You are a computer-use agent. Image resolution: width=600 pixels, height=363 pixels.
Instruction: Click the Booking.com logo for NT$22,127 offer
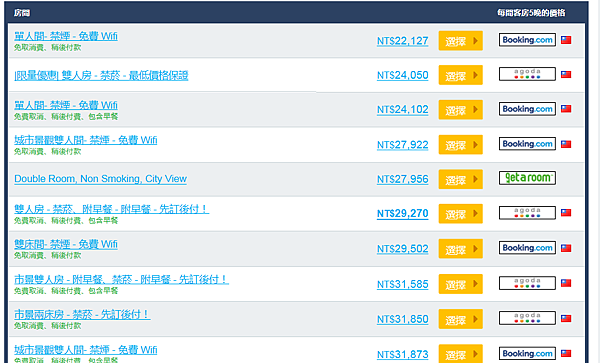[527, 40]
